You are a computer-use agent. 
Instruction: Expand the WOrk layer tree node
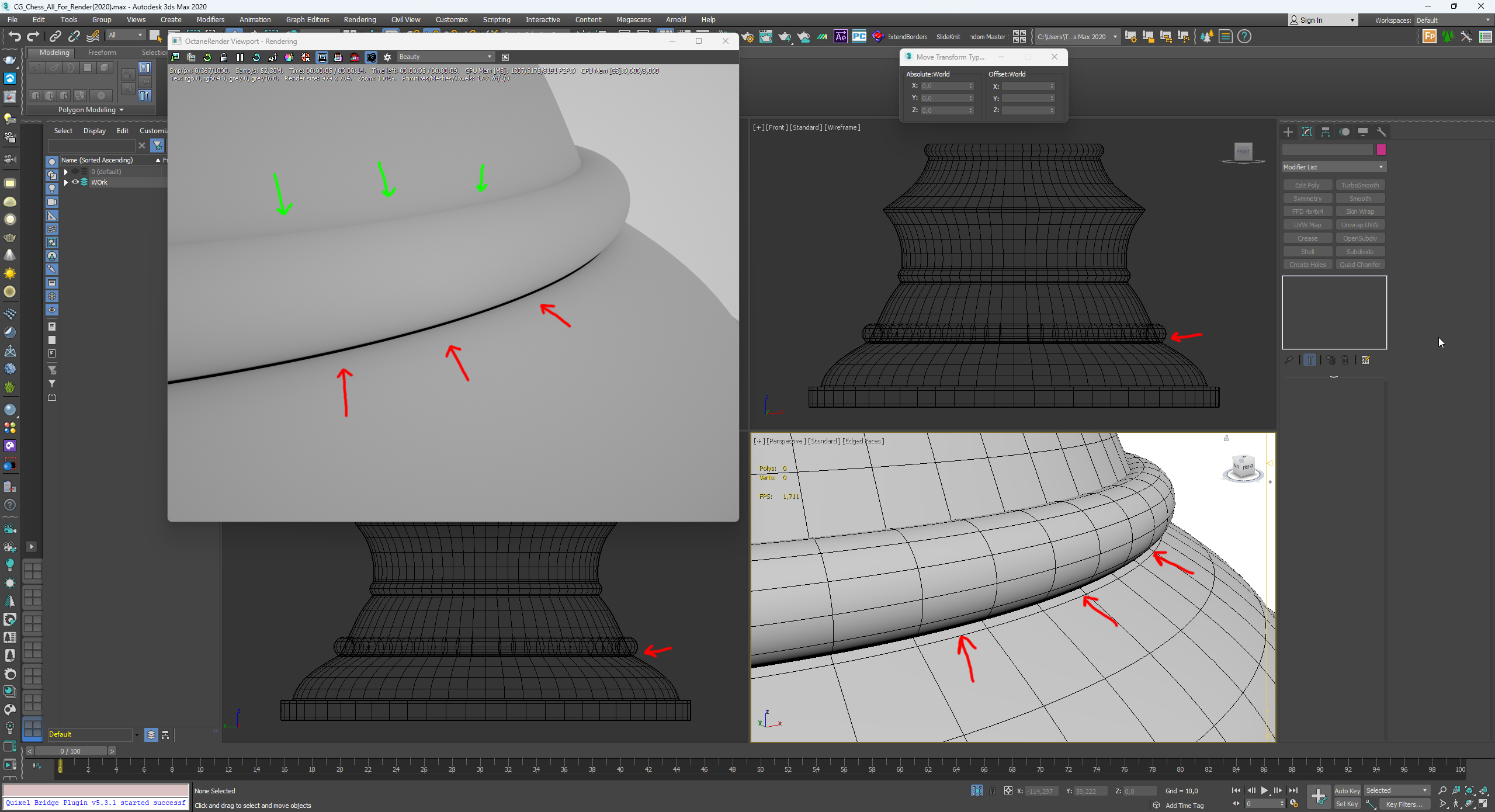coord(66,182)
